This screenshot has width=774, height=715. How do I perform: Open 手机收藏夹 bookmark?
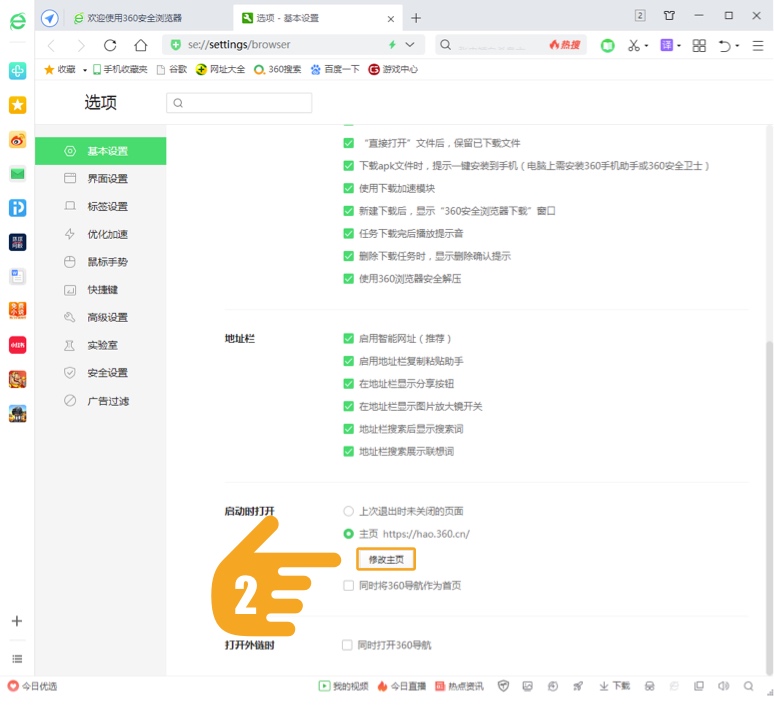pyautogui.click(x=120, y=69)
